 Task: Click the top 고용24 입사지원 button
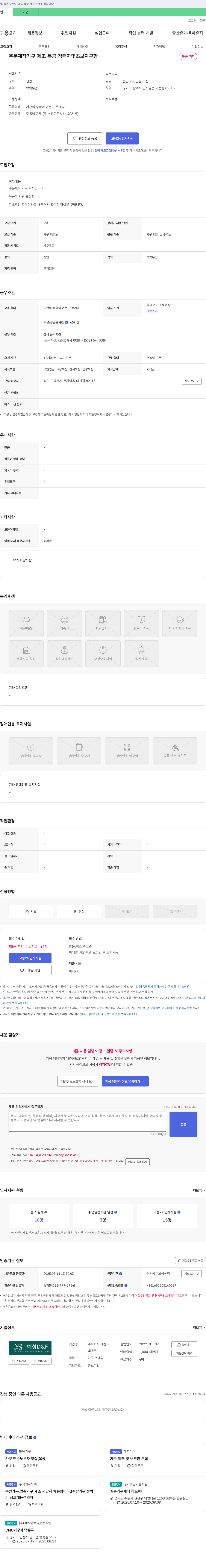click(x=122, y=138)
